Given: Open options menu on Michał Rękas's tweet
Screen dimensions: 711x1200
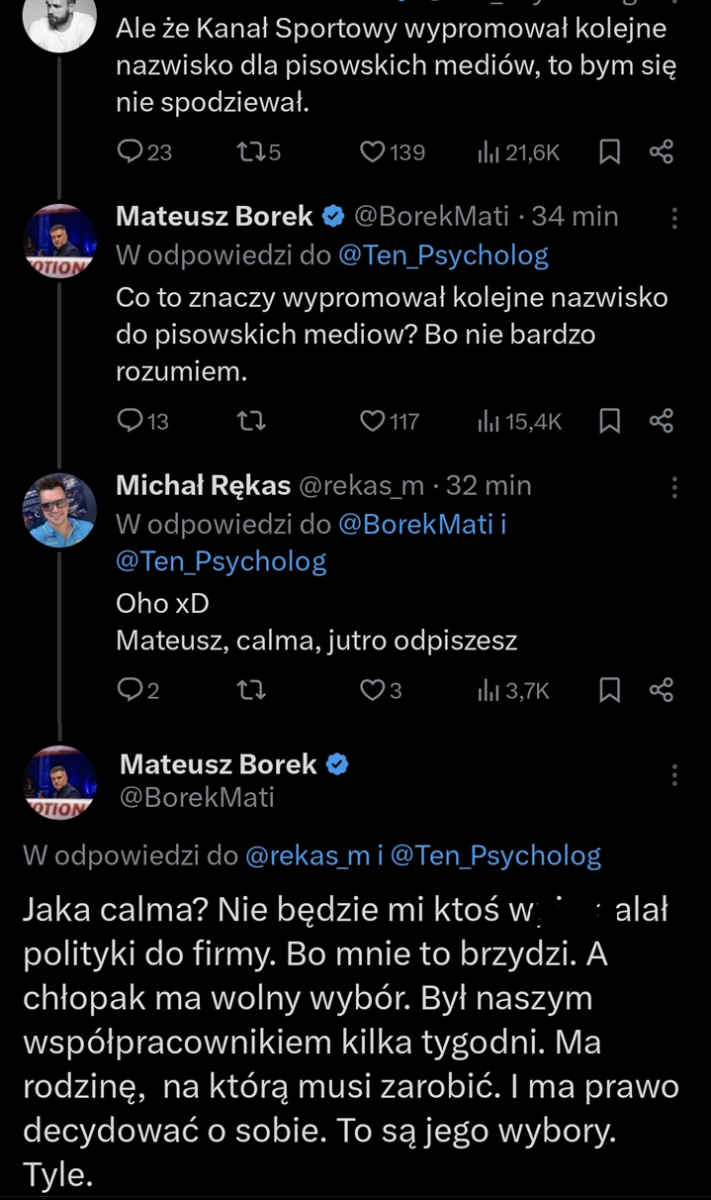Looking at the screenshot, I should point(676,486).
